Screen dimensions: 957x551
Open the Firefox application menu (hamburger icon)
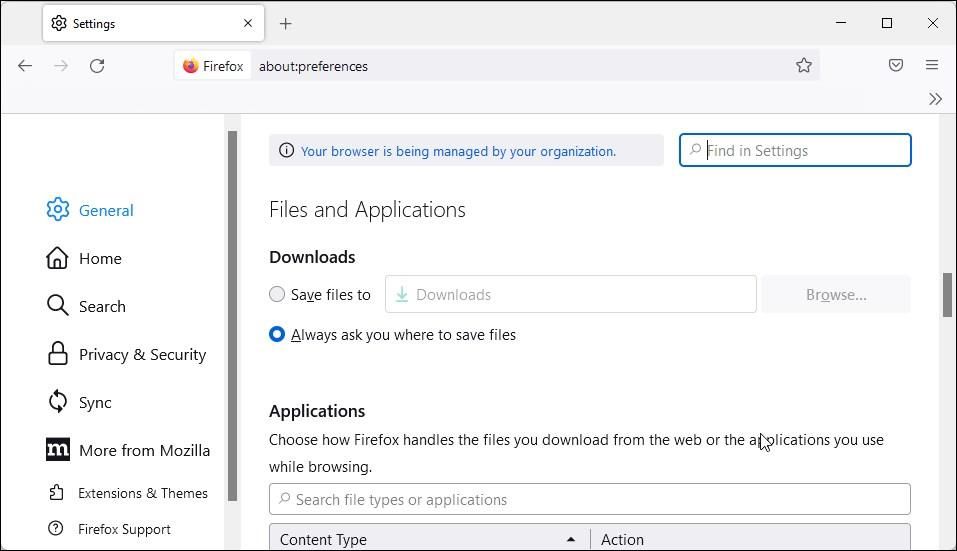click(x=931, y=66)
